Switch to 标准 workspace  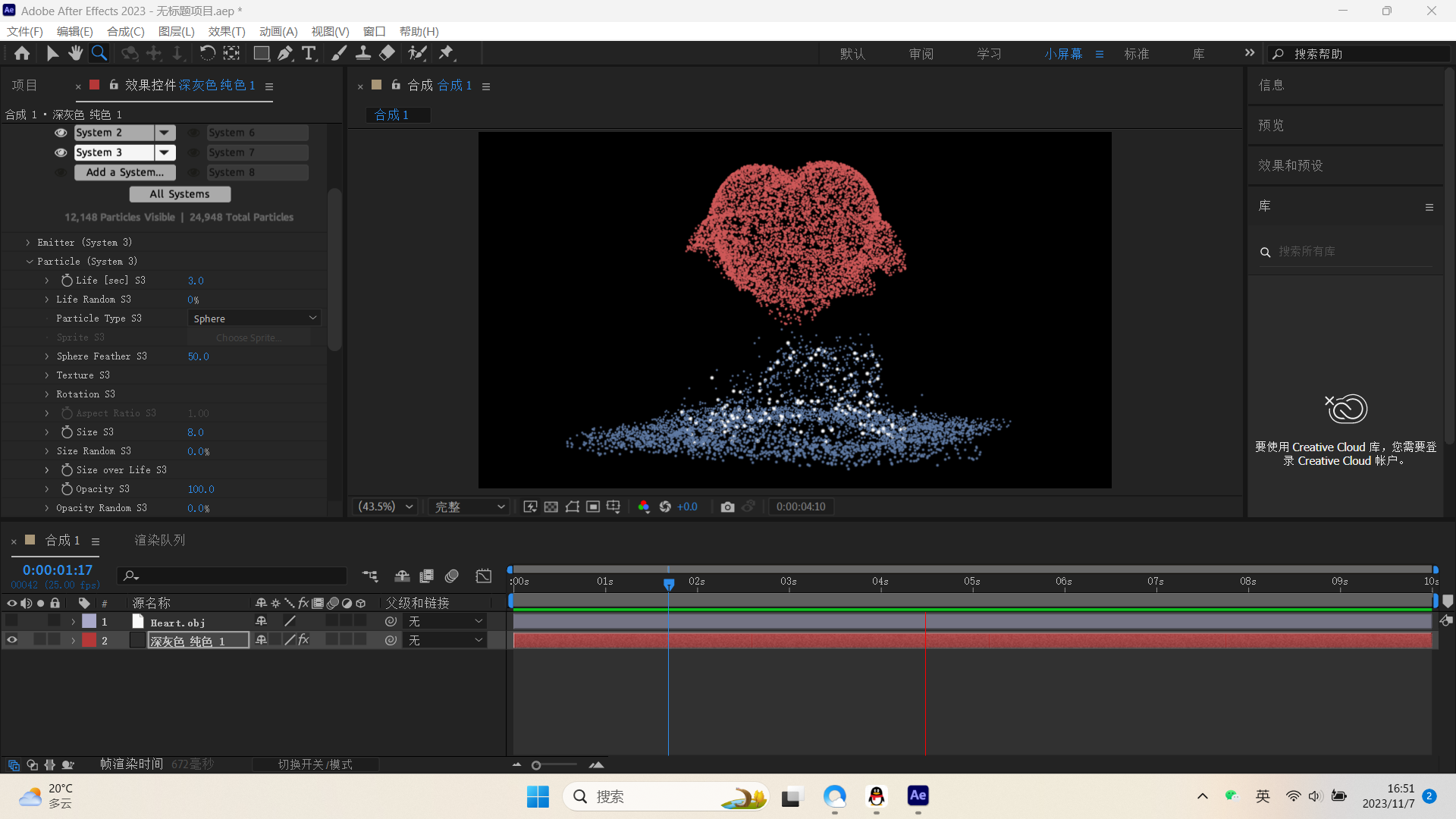click(x=1137, y=54)
